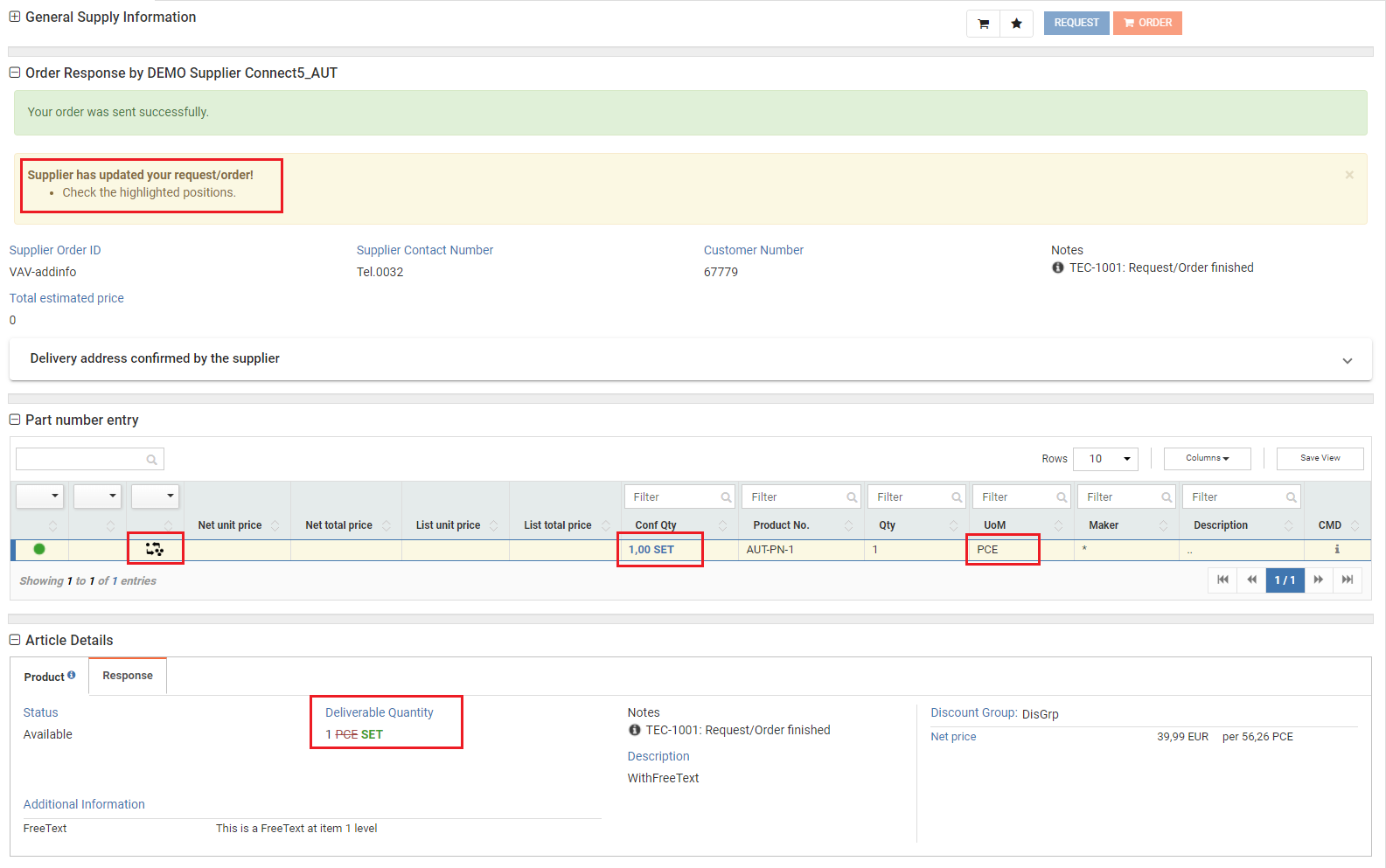Open the Columns dropdown
The width and height of the screenshot is (1386, 868).
click(1207, 458)
